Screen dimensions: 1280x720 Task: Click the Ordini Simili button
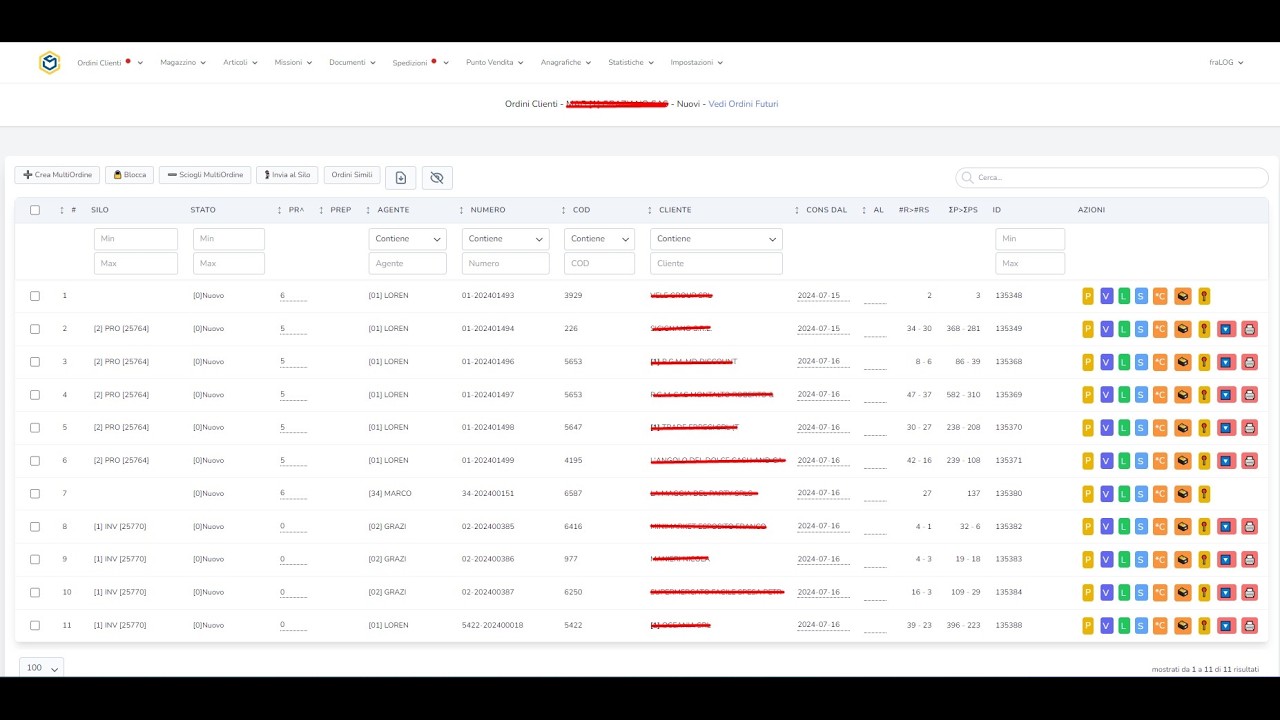pos(352,175)
